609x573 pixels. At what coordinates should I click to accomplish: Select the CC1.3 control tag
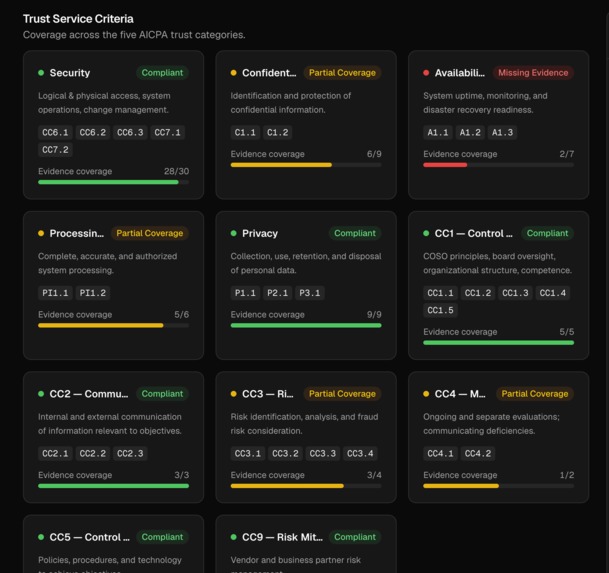(515, 293)
